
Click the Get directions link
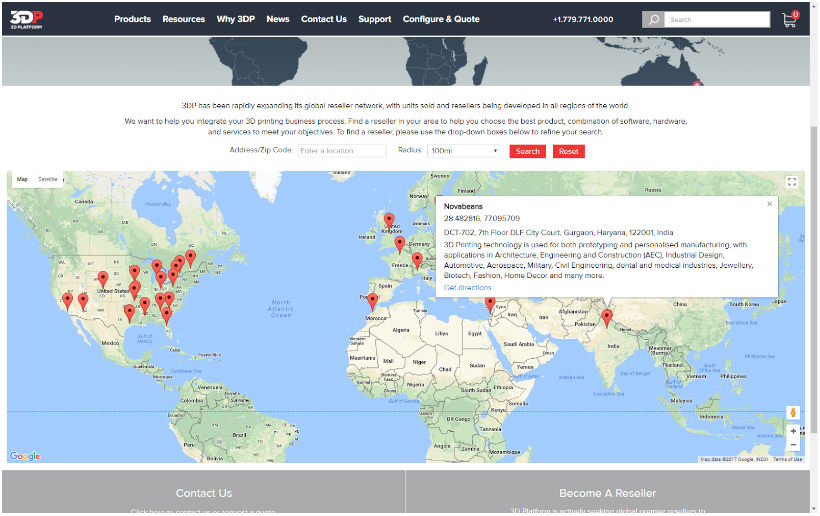468,288
